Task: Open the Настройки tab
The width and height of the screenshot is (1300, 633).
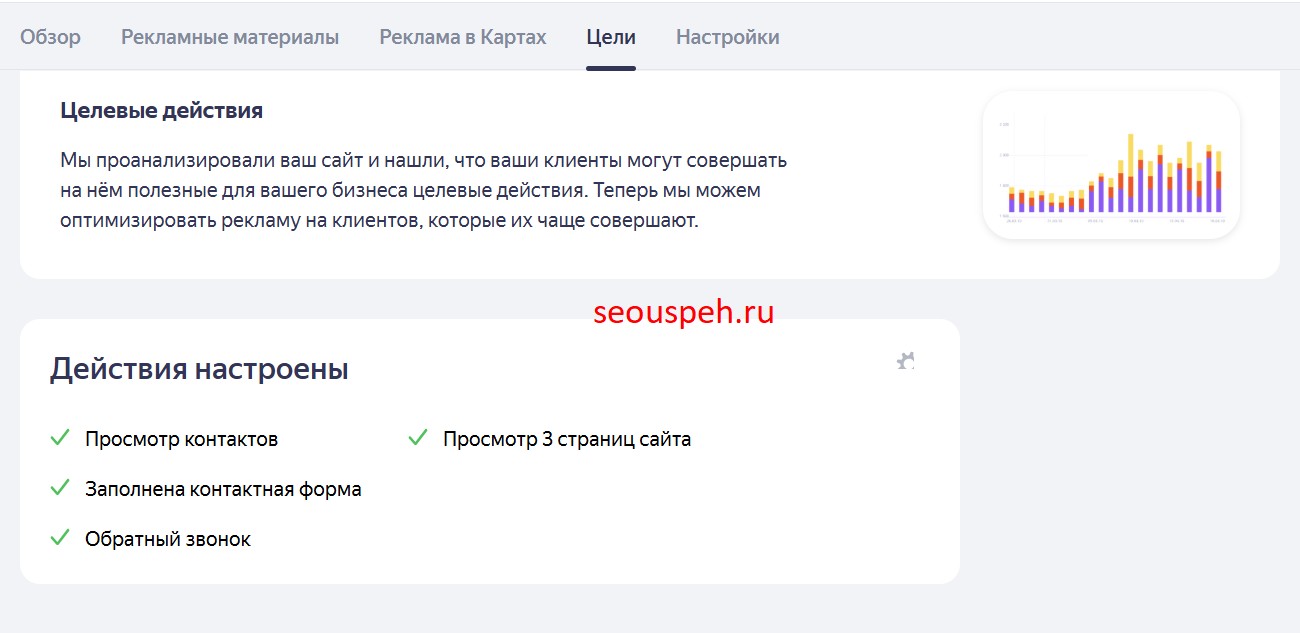Action: coord(728,37)
